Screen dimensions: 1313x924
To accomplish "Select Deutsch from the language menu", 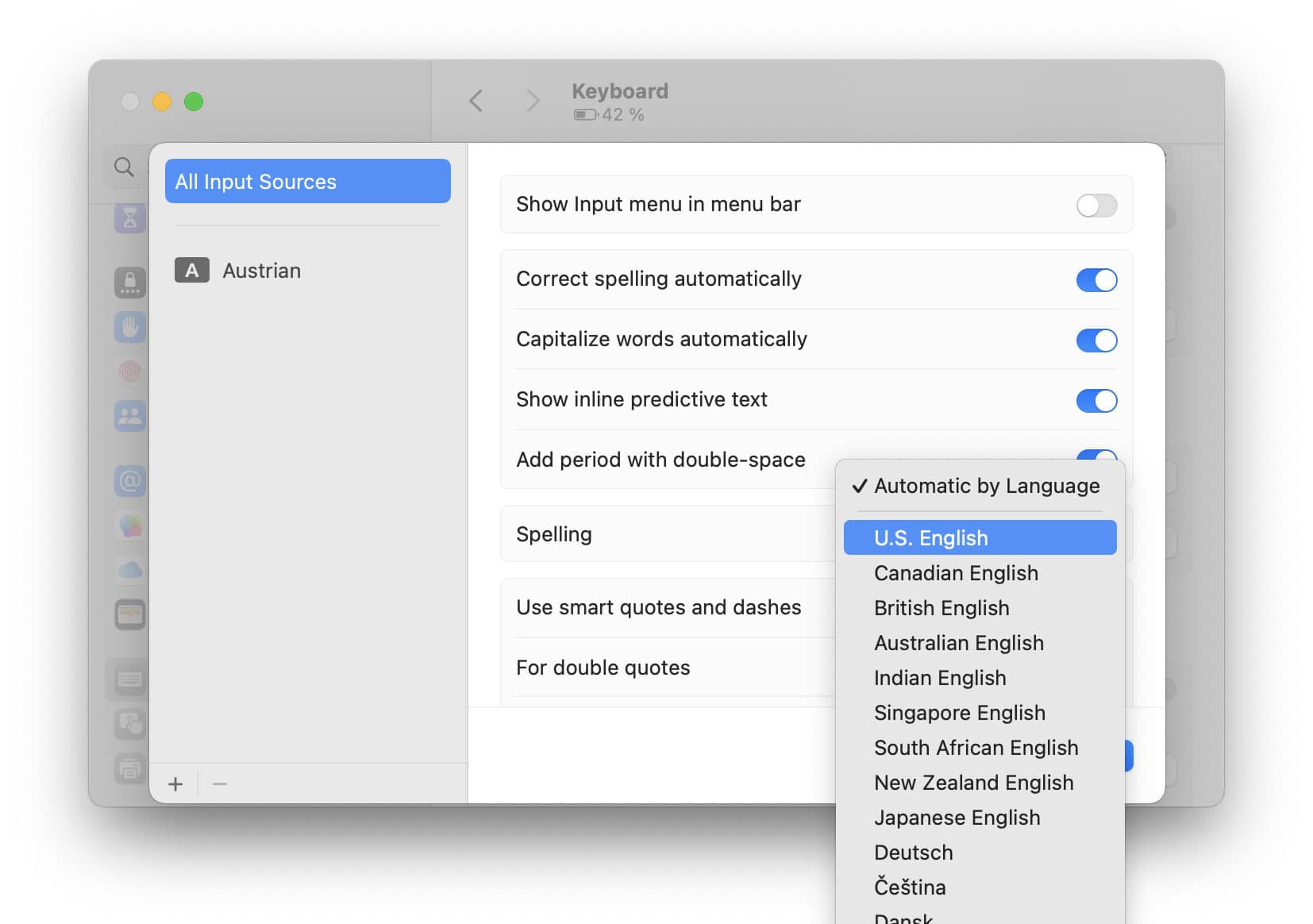I will 913,853.
